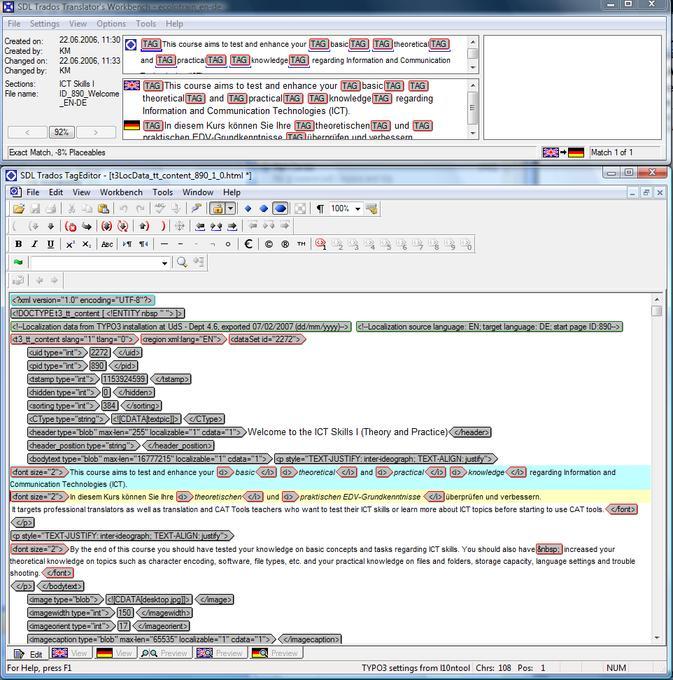The height and width of the screenshot is (680, 673).
Task: Click the green flag icon
Action: [18, 262]
